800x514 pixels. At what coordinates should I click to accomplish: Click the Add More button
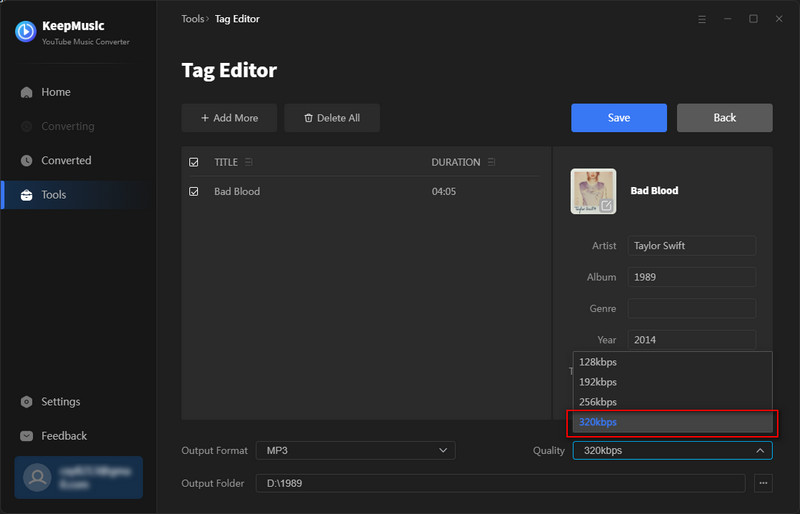[229, 118]
